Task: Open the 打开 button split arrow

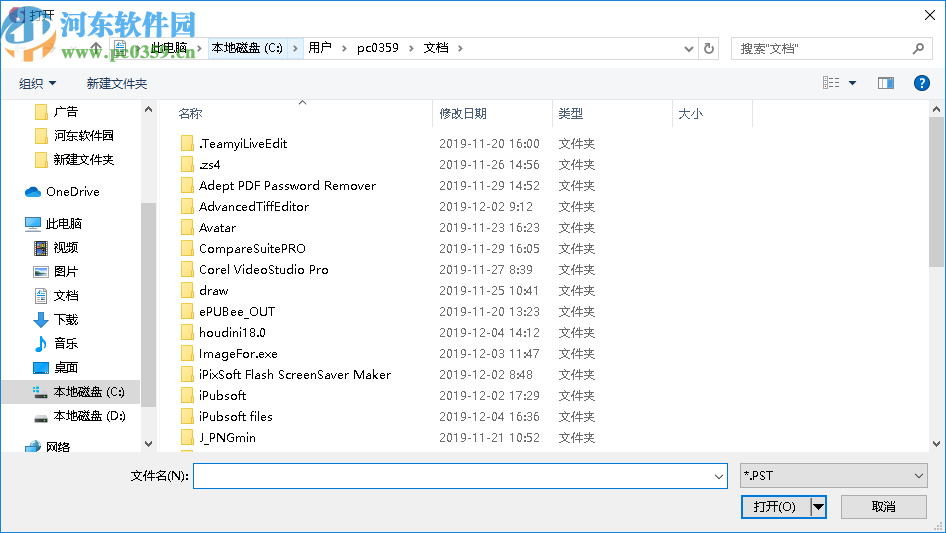Action: [x=818, y=507]
